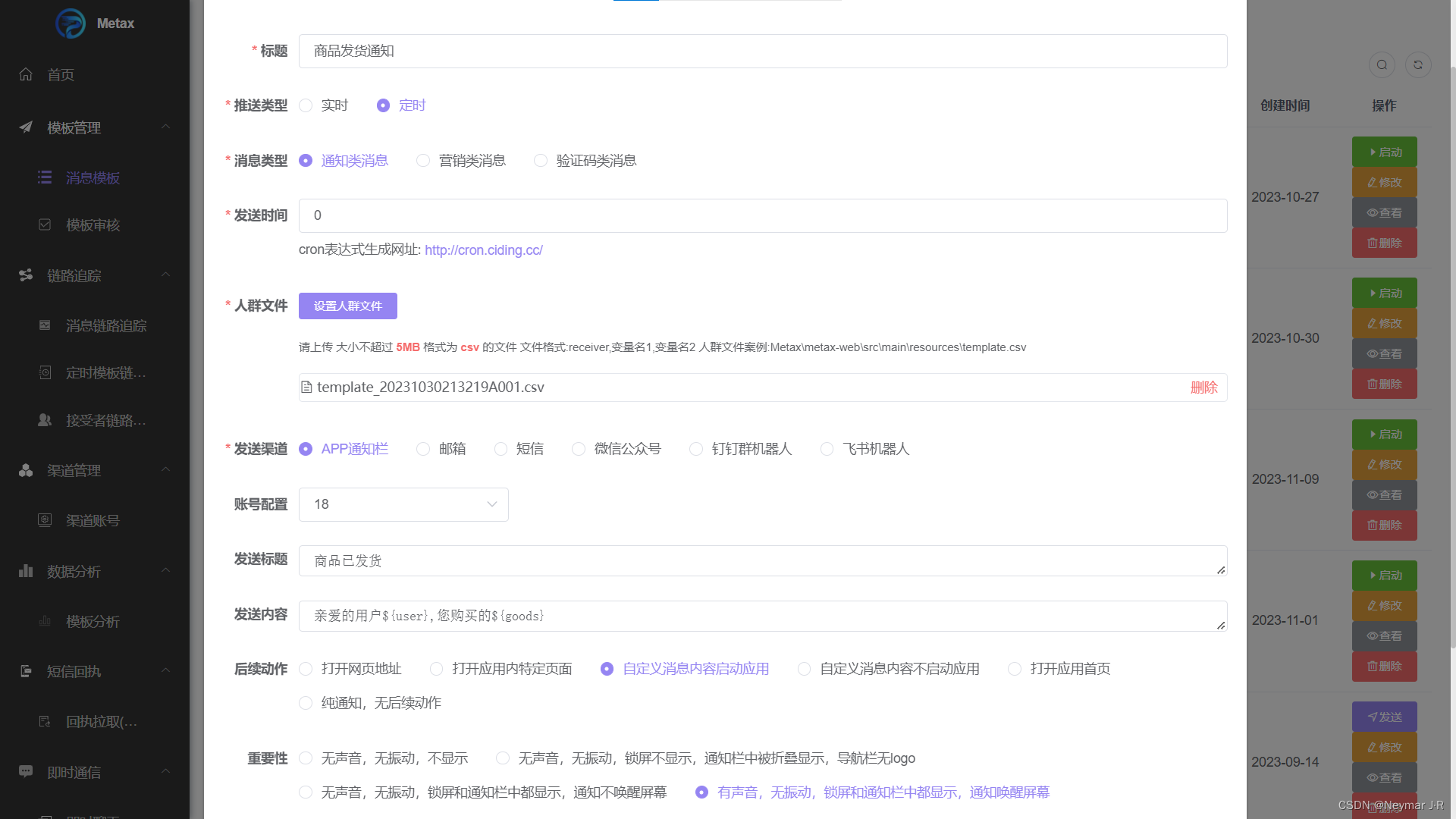
Task: Open the 账号配置 dropdown showing 18
Action: click(403, 504)
